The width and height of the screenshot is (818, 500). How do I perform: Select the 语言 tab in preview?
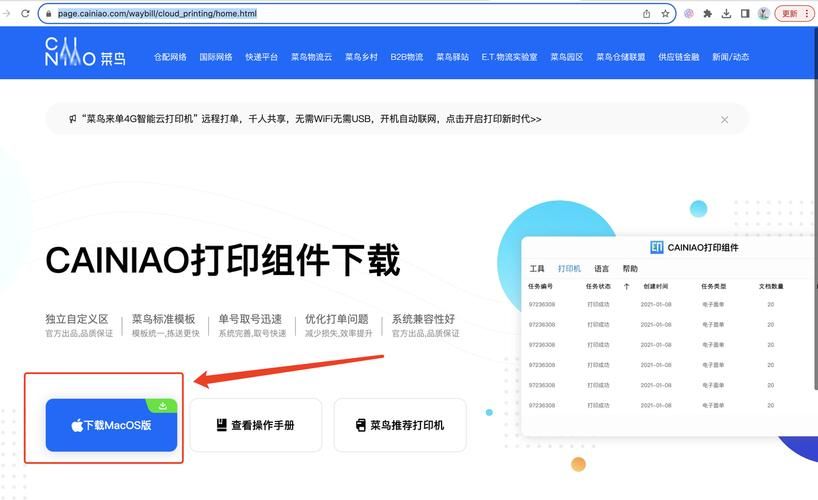(602, 268)
